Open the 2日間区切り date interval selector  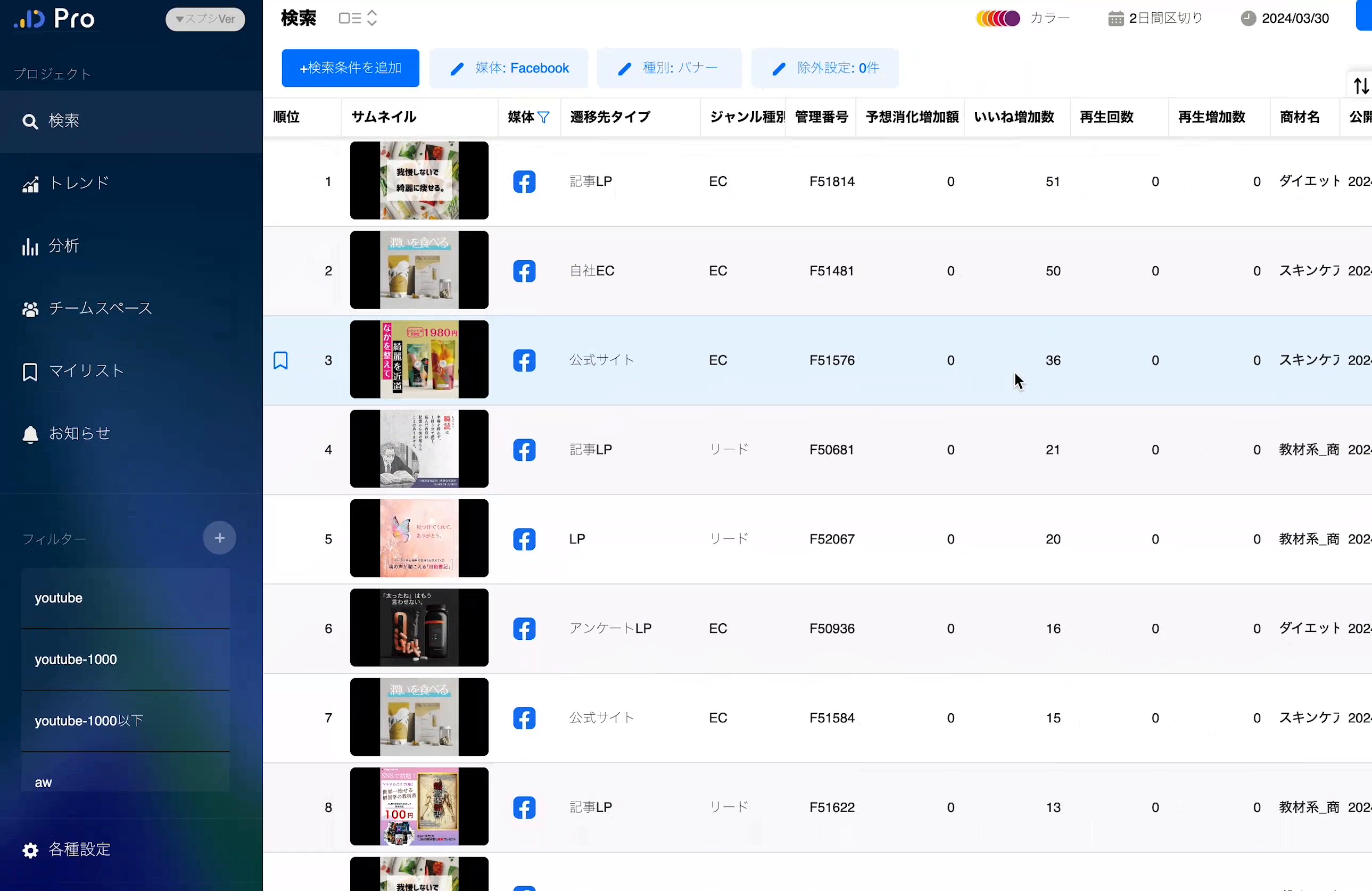coord(1155,18)
